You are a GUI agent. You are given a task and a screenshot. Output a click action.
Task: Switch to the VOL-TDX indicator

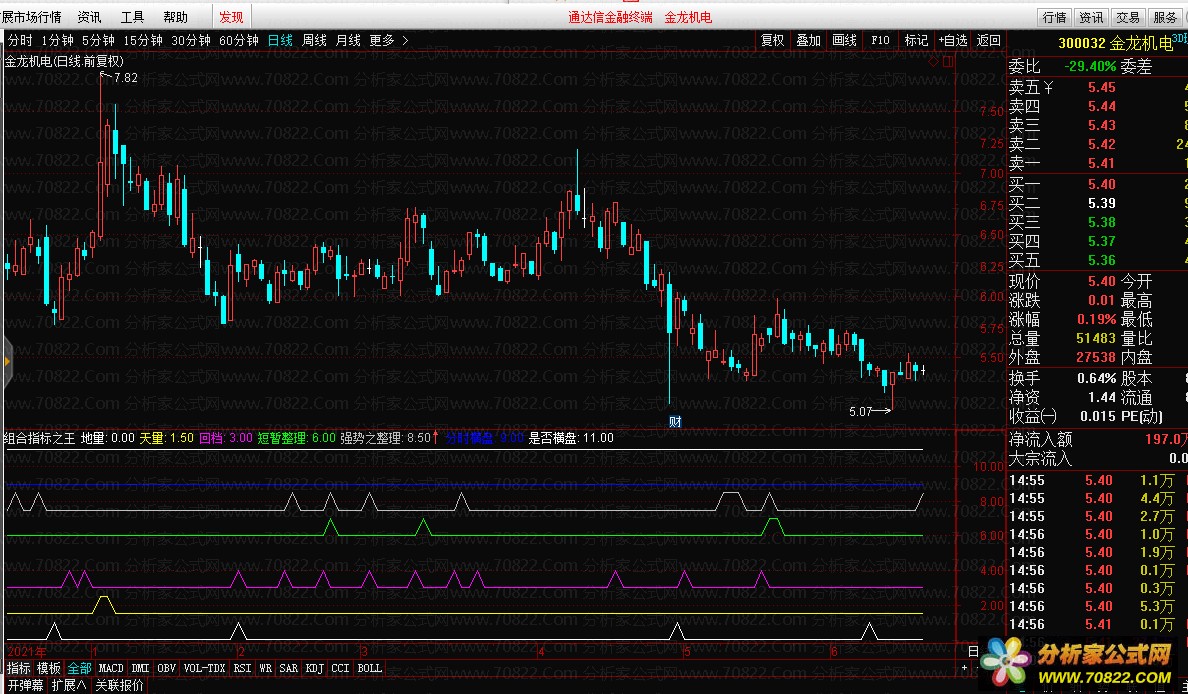[x=205, y=668]
